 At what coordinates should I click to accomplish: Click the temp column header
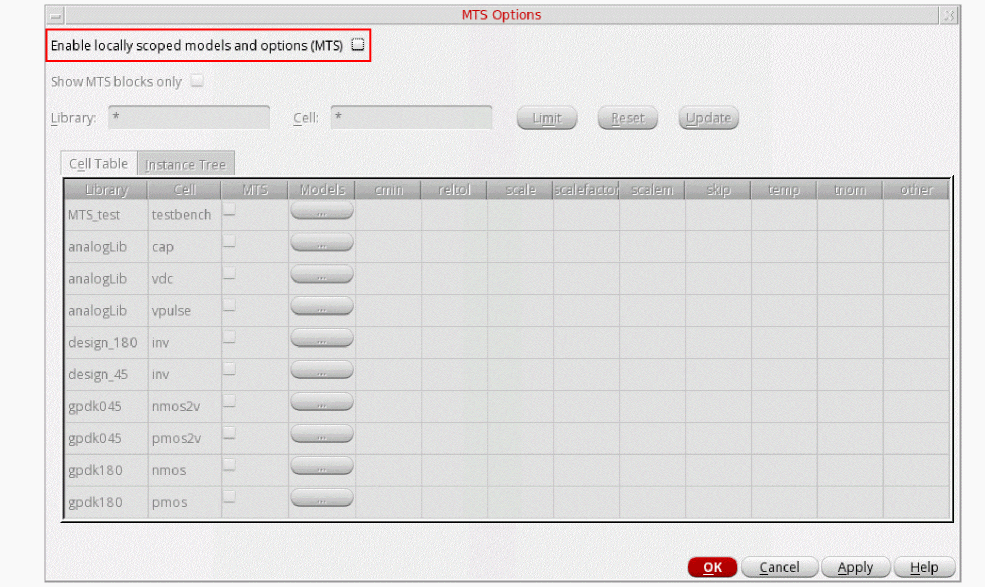[x=784, y=189]
